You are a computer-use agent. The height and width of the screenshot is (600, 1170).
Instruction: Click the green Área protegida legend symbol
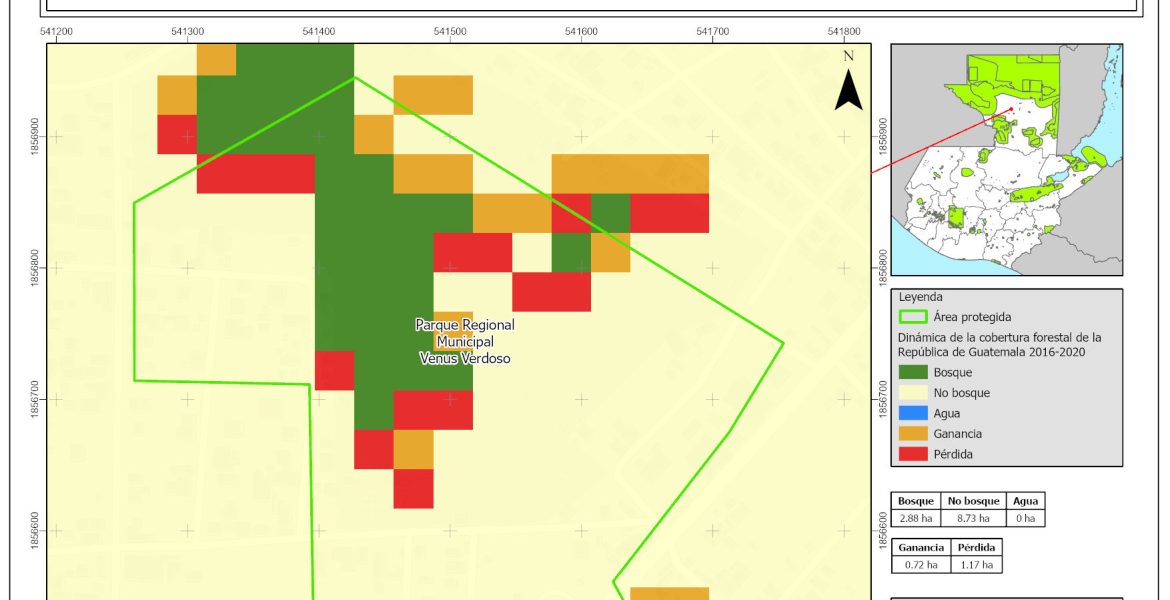point(914,317)
